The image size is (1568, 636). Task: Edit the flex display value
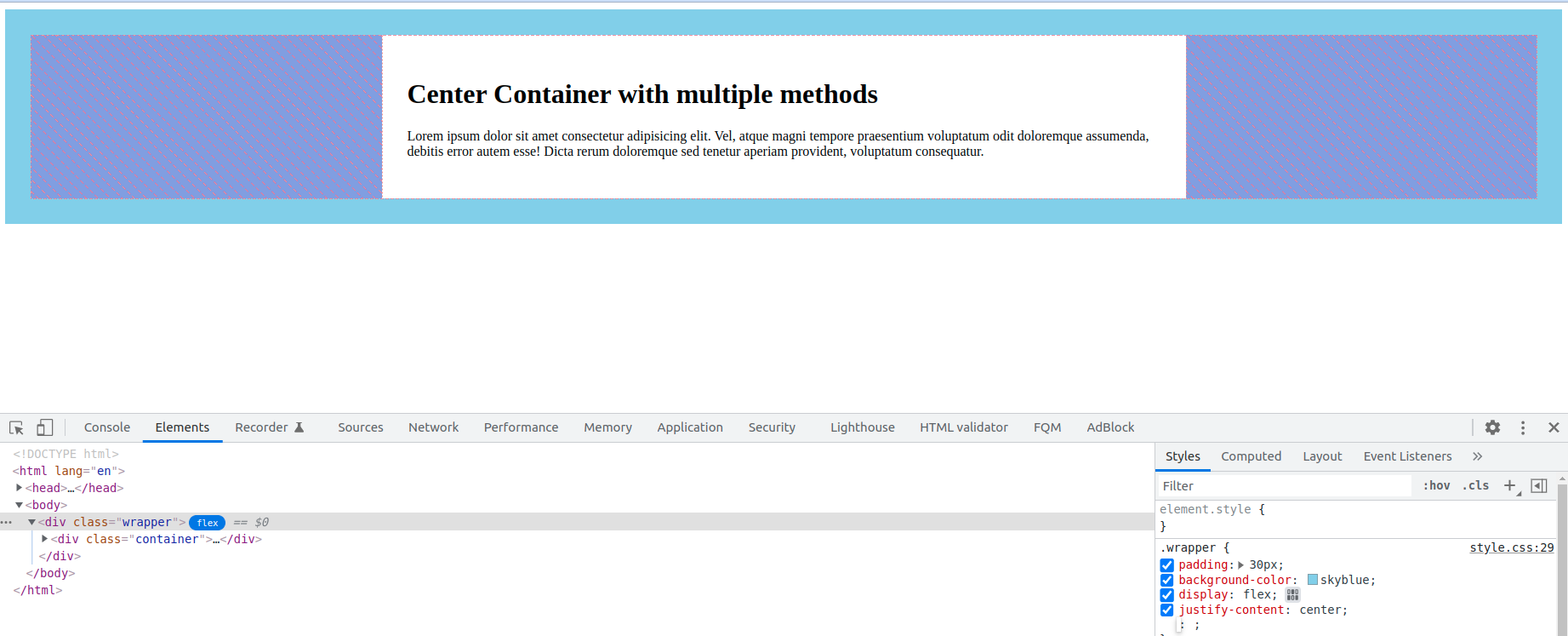click(x=1257, y=595)
